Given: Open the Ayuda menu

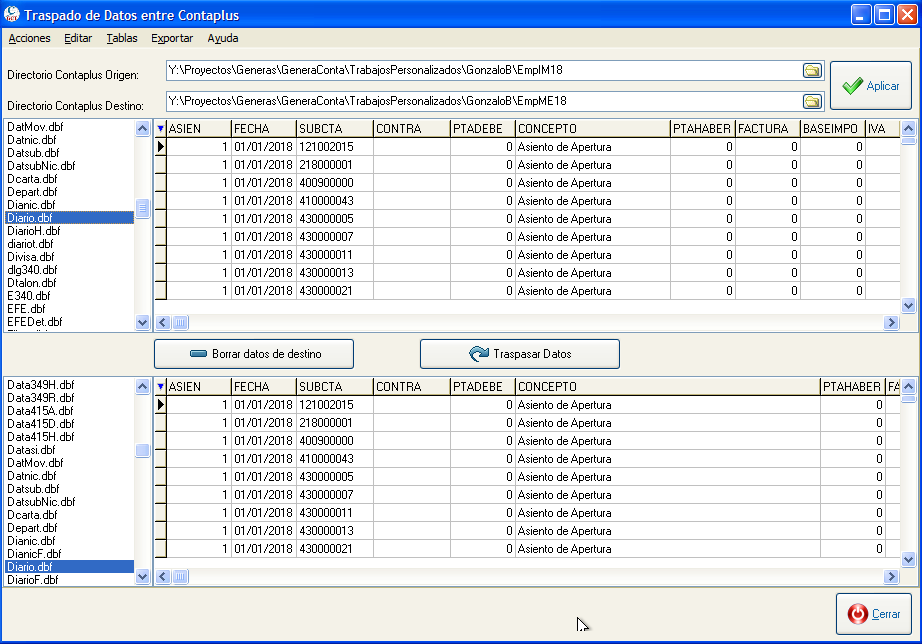Looking at the screenshot, I should pos(223,38).
